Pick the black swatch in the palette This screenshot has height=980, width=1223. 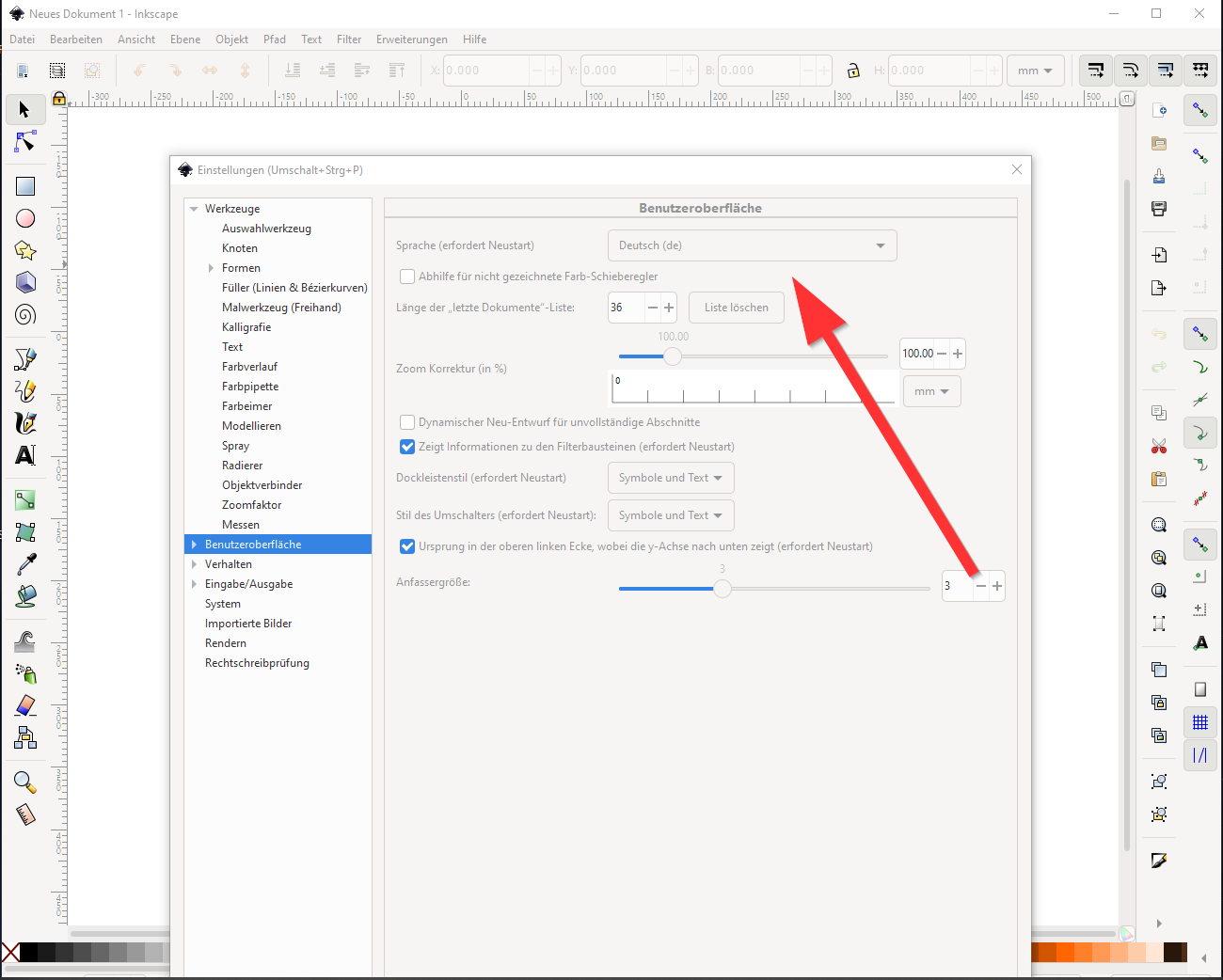[x=28, y=952]
